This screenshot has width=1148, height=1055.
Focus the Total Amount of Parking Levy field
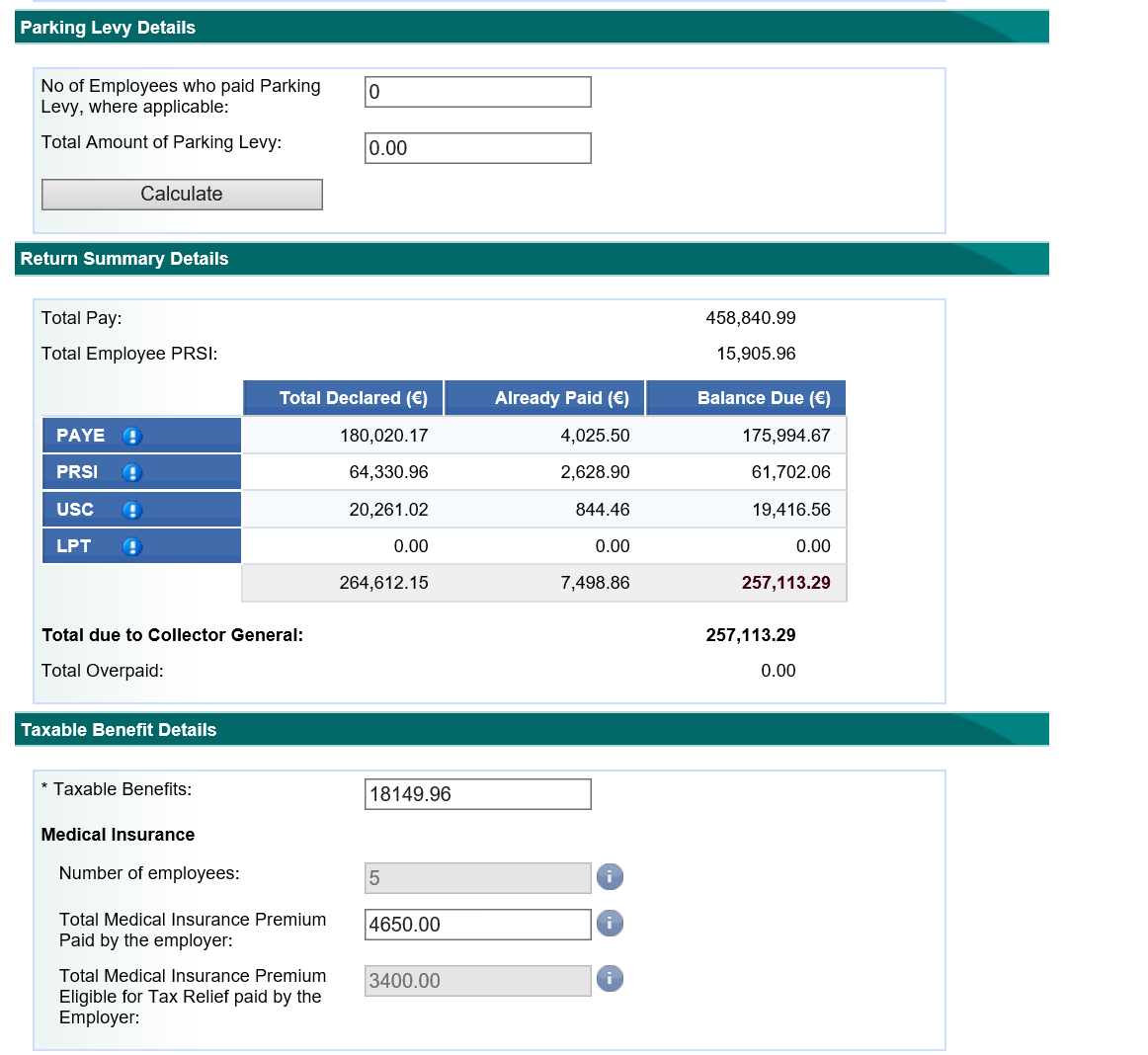pyautogui.click(x=477, y=148)
